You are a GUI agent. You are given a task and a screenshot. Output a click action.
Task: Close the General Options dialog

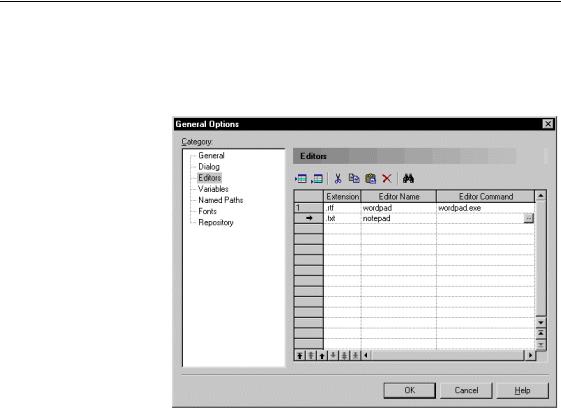548,124
